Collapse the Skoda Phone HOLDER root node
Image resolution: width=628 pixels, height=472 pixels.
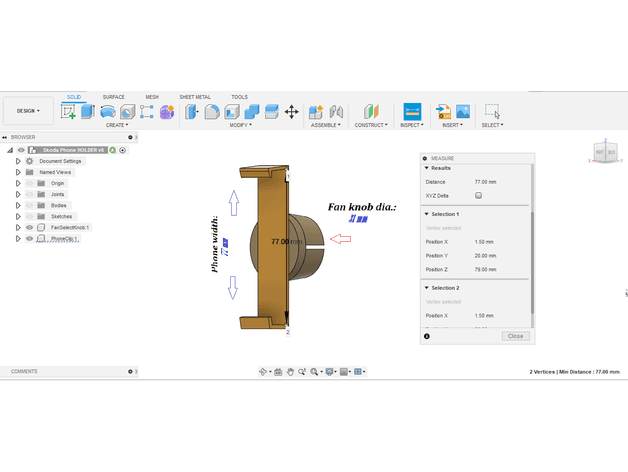click(x=10, y=150)
